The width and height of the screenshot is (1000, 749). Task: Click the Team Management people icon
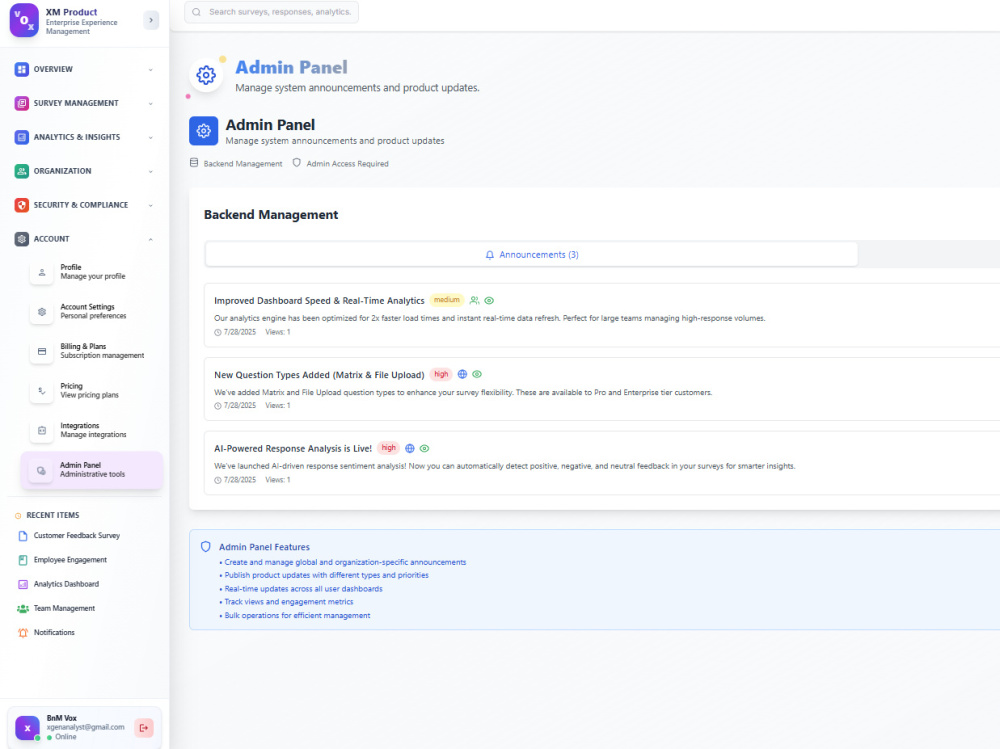pyautogui.click(x=23, y=609)
